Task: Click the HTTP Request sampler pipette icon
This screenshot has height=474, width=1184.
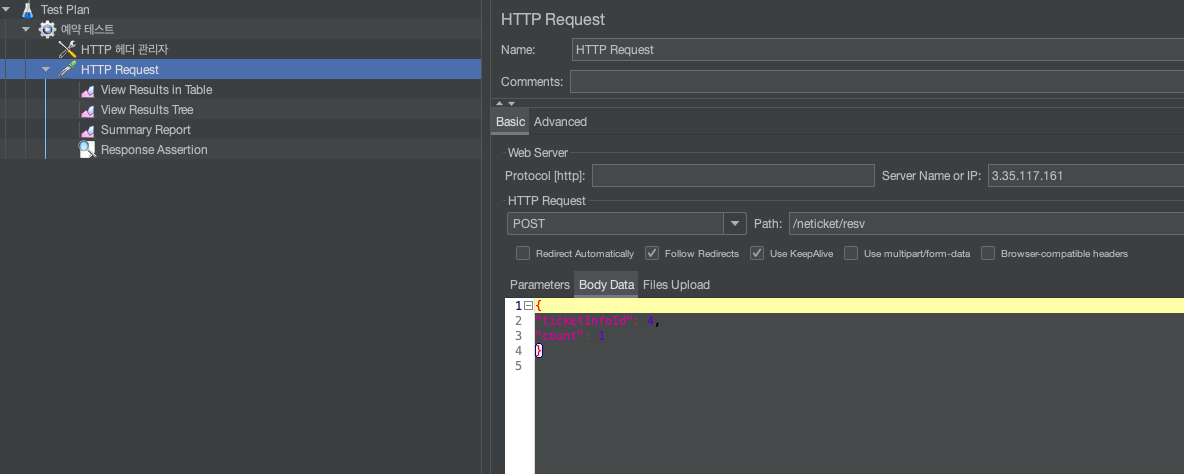Action: click(67, 69)
